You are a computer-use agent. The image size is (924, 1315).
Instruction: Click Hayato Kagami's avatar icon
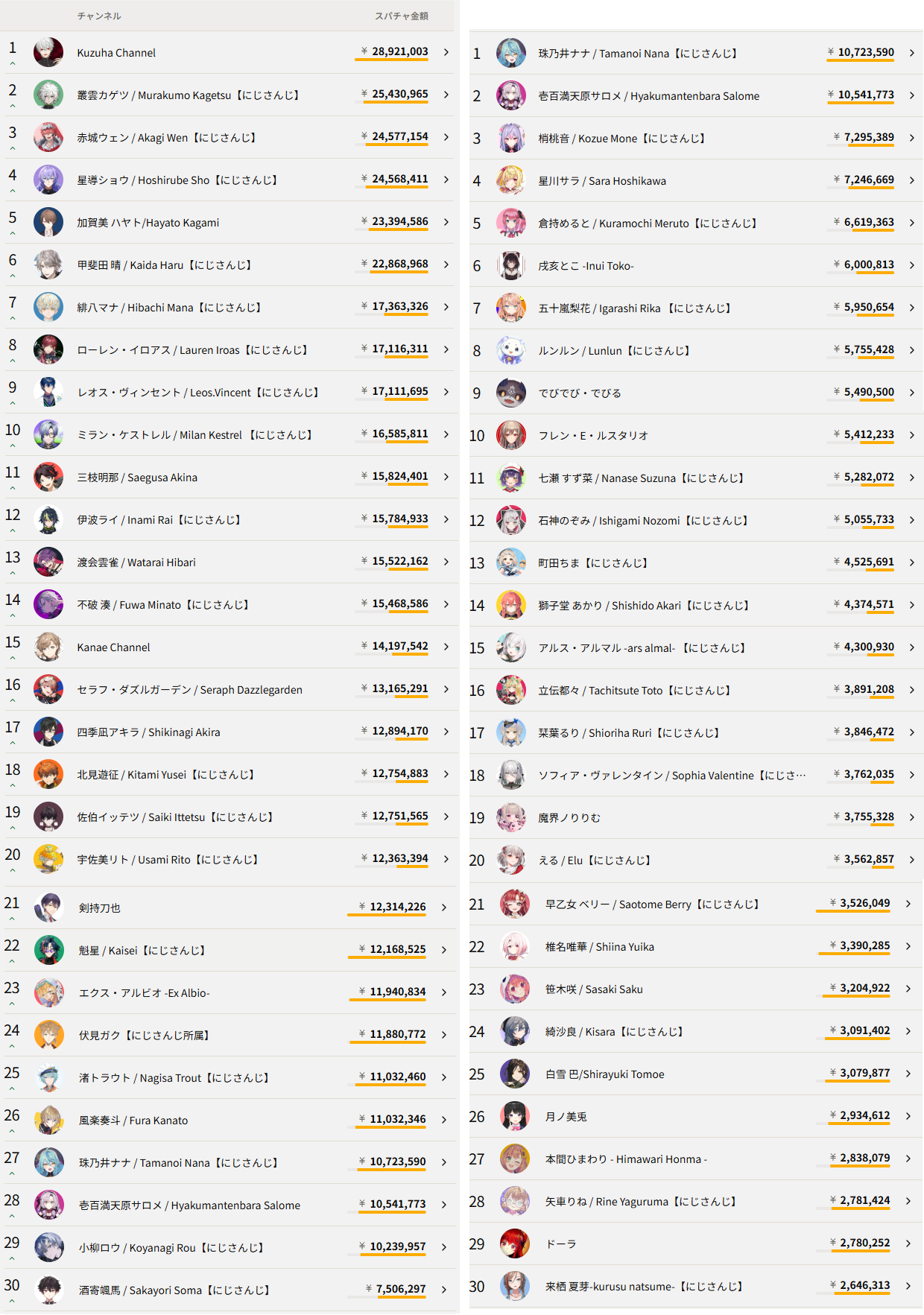(x=48, y=222)
